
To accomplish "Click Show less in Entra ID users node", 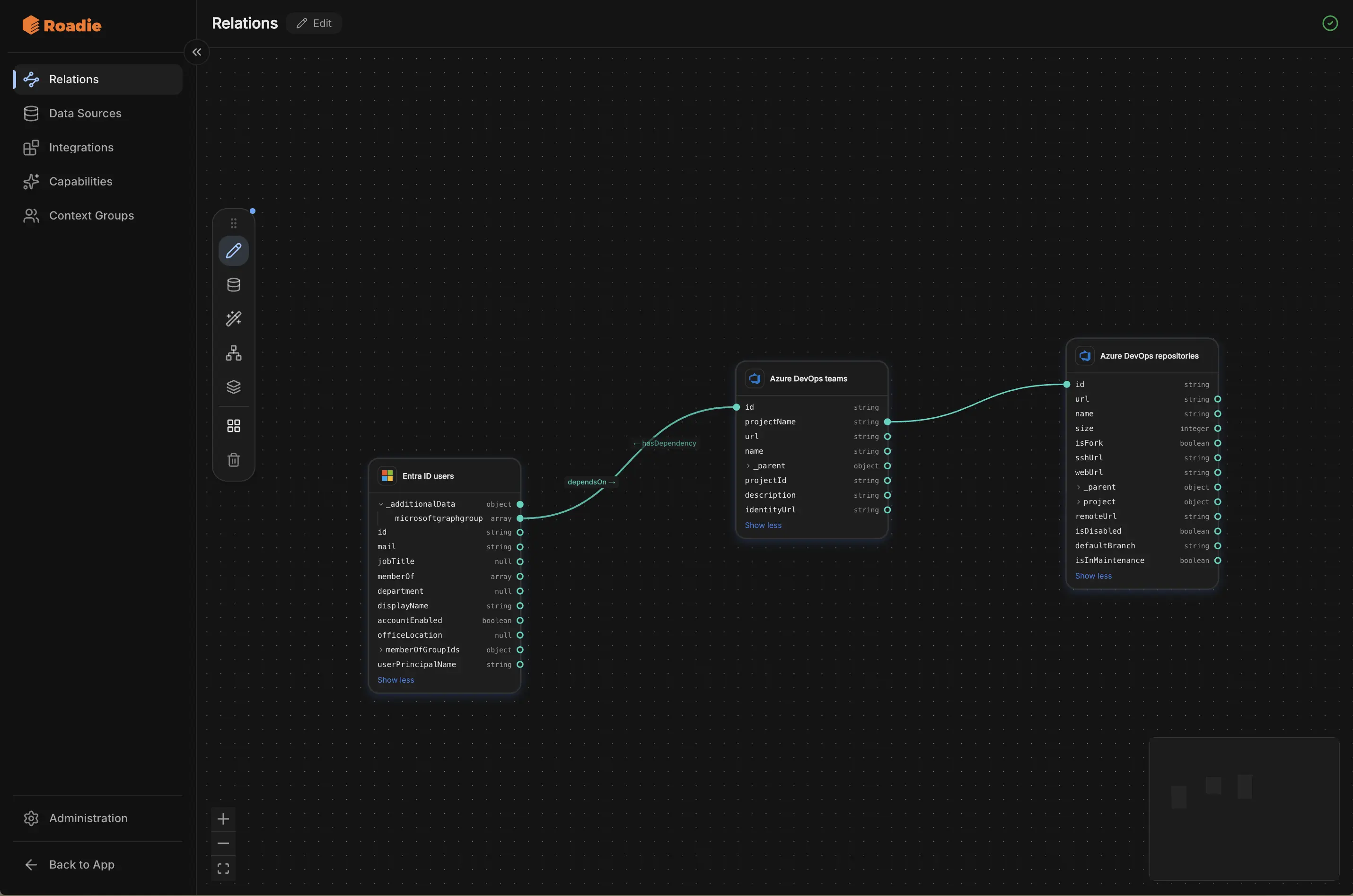I will pos(396,680).
